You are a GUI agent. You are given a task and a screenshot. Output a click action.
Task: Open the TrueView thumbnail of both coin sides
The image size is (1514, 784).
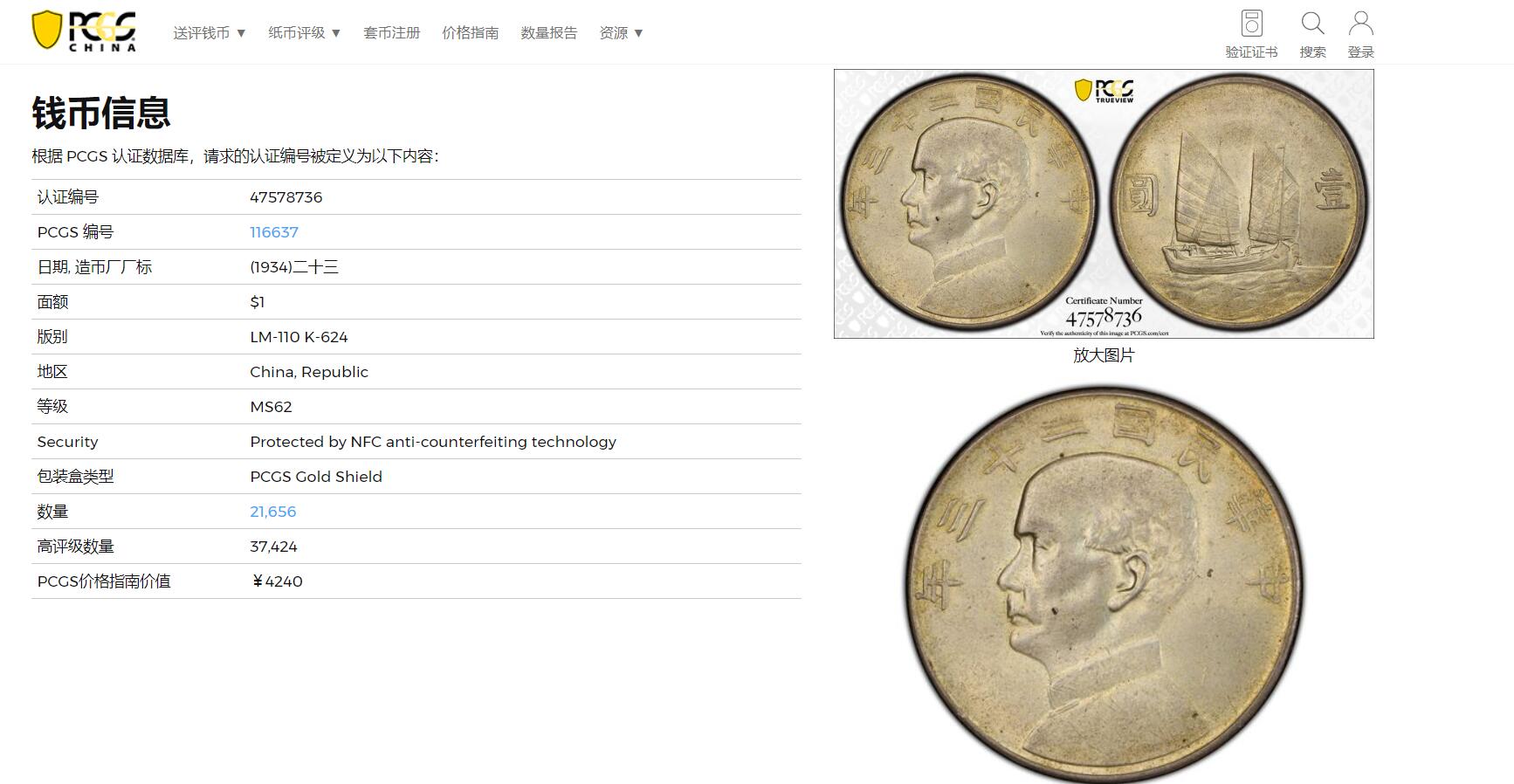click(x=1104, y=203)
